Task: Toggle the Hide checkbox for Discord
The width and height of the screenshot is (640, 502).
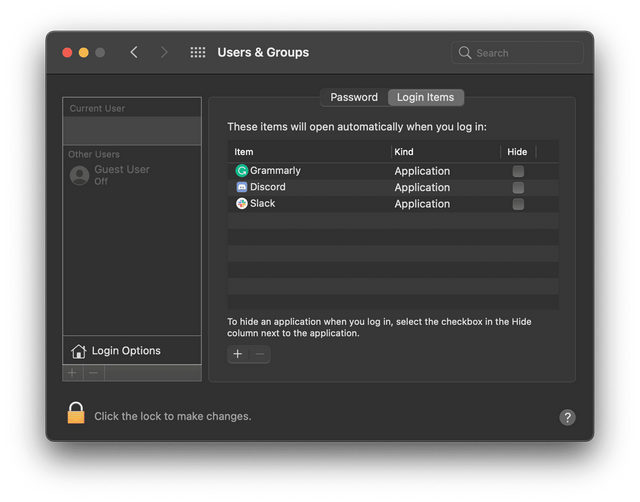Action: click(518, 187)
